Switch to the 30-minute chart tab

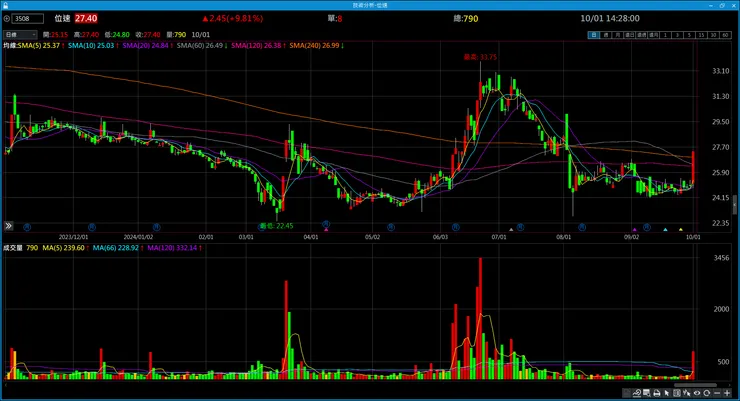point(714,35)
